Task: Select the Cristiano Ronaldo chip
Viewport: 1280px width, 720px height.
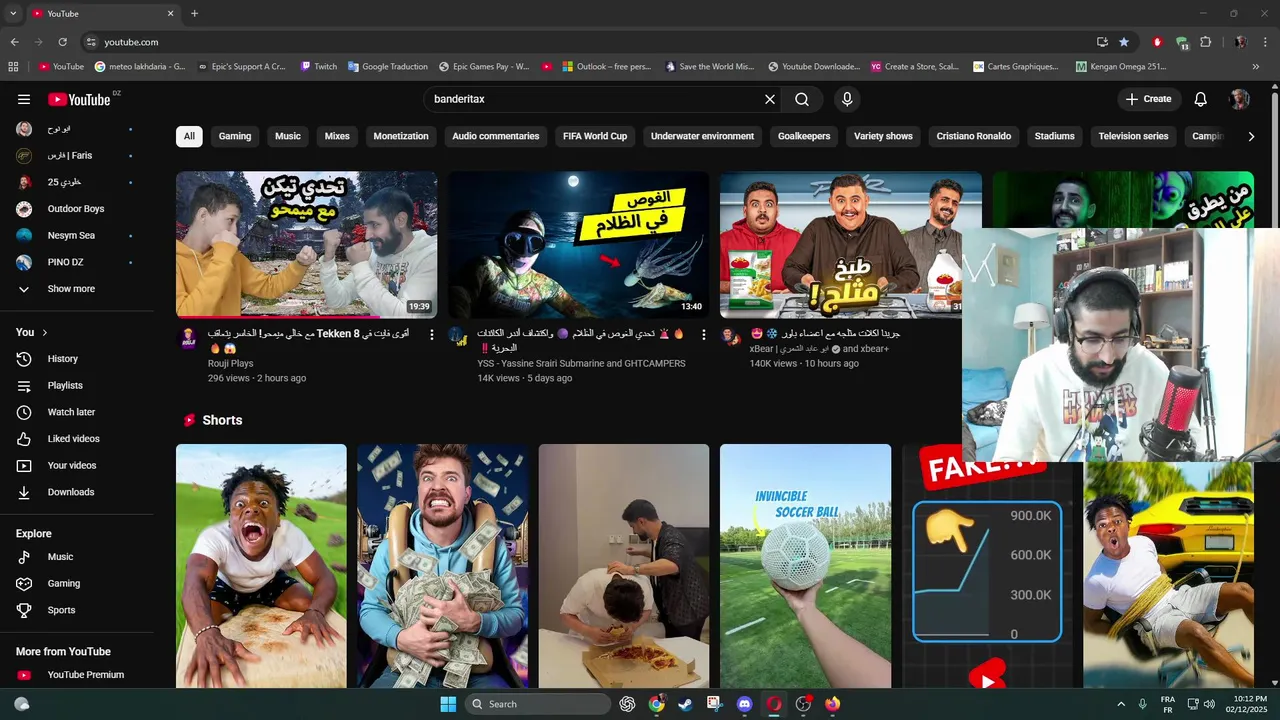Action: [974, 136]
